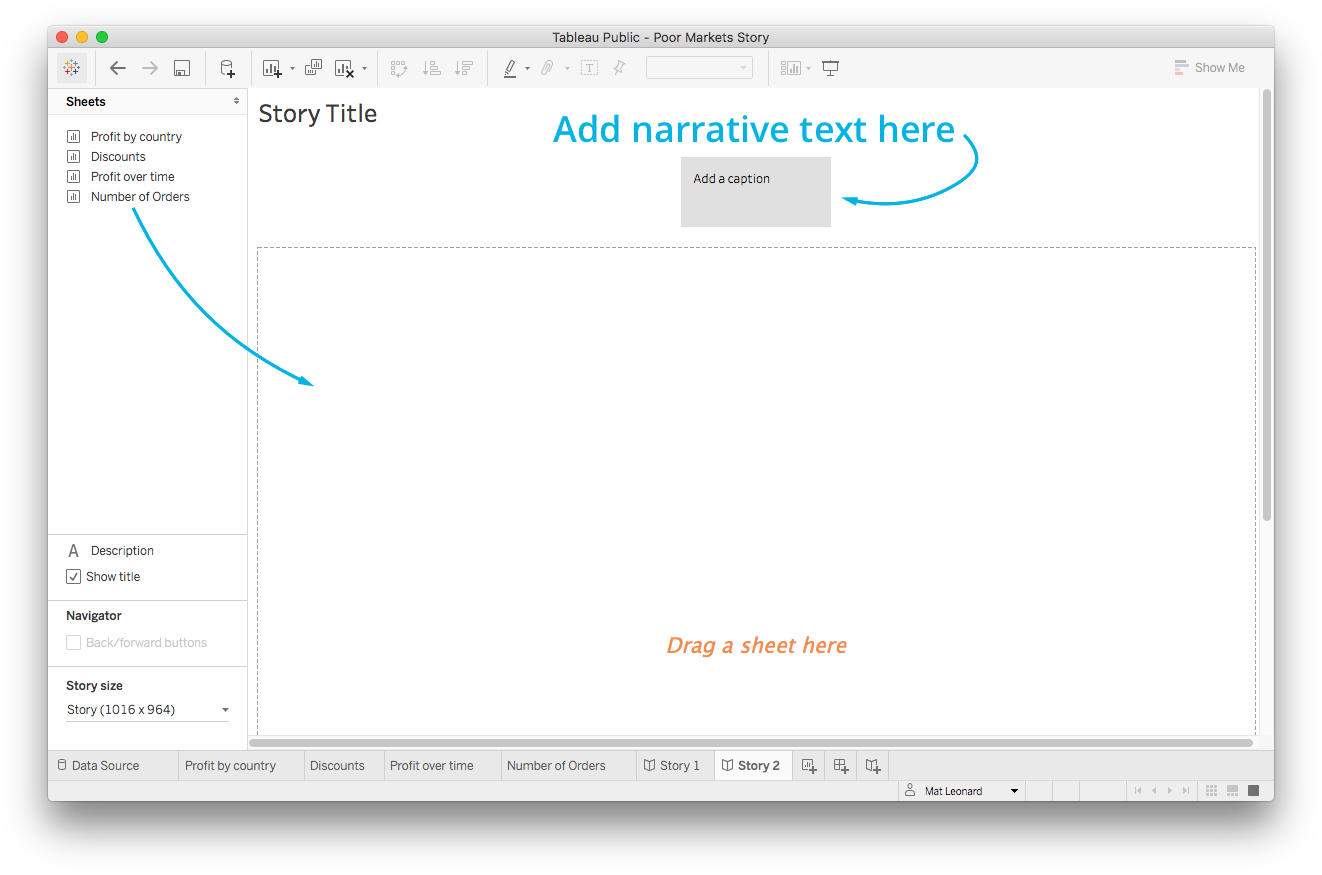
Task: Click the presentation mode icon
Action: pos(830,68)
